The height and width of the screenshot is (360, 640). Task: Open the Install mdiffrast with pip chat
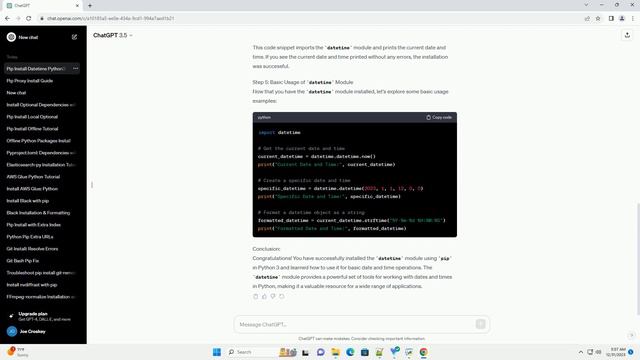[42, 285]
